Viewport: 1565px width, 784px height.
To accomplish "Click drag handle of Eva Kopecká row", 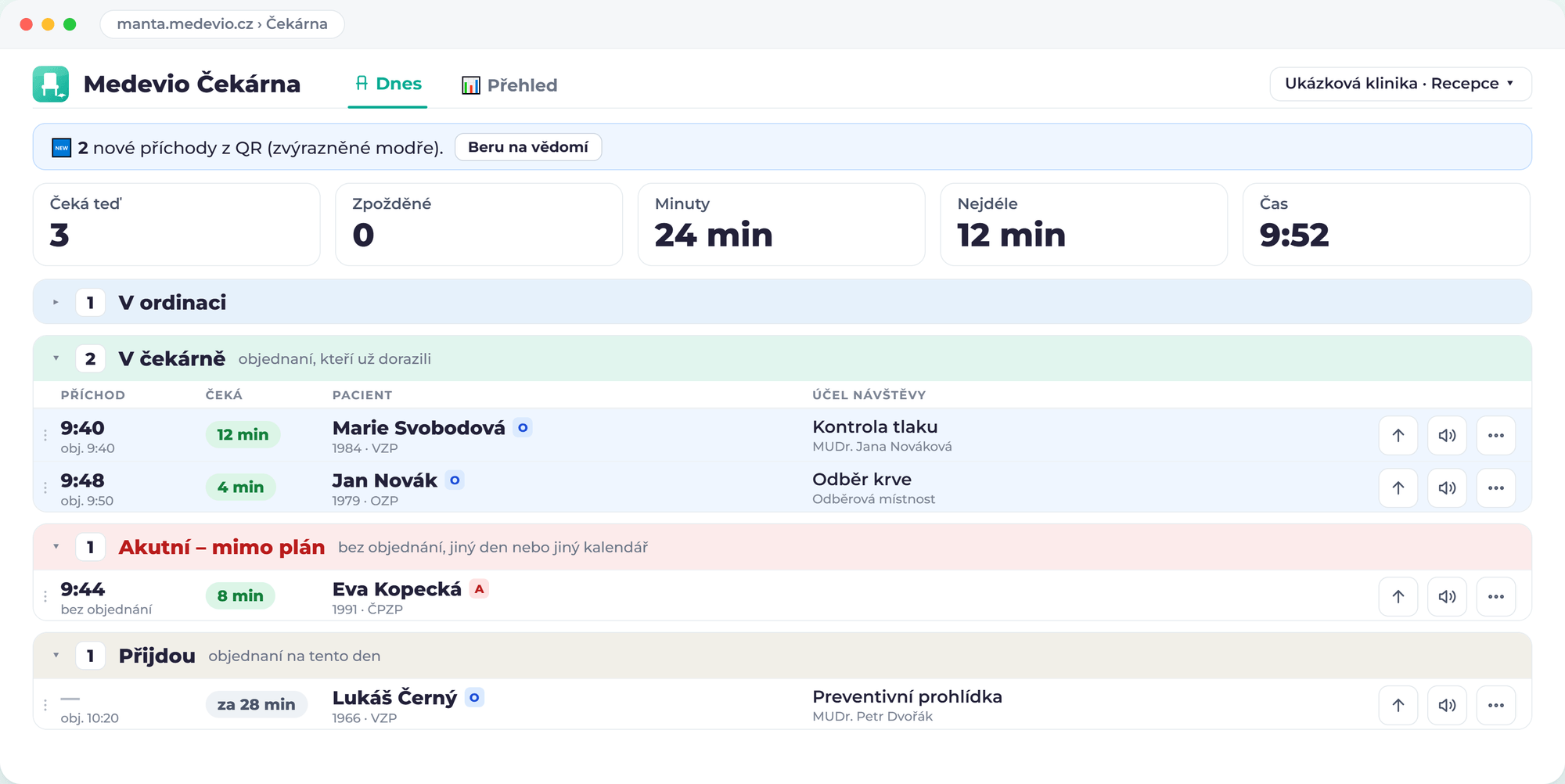I will pyautogui.click(x=45, y=596).
